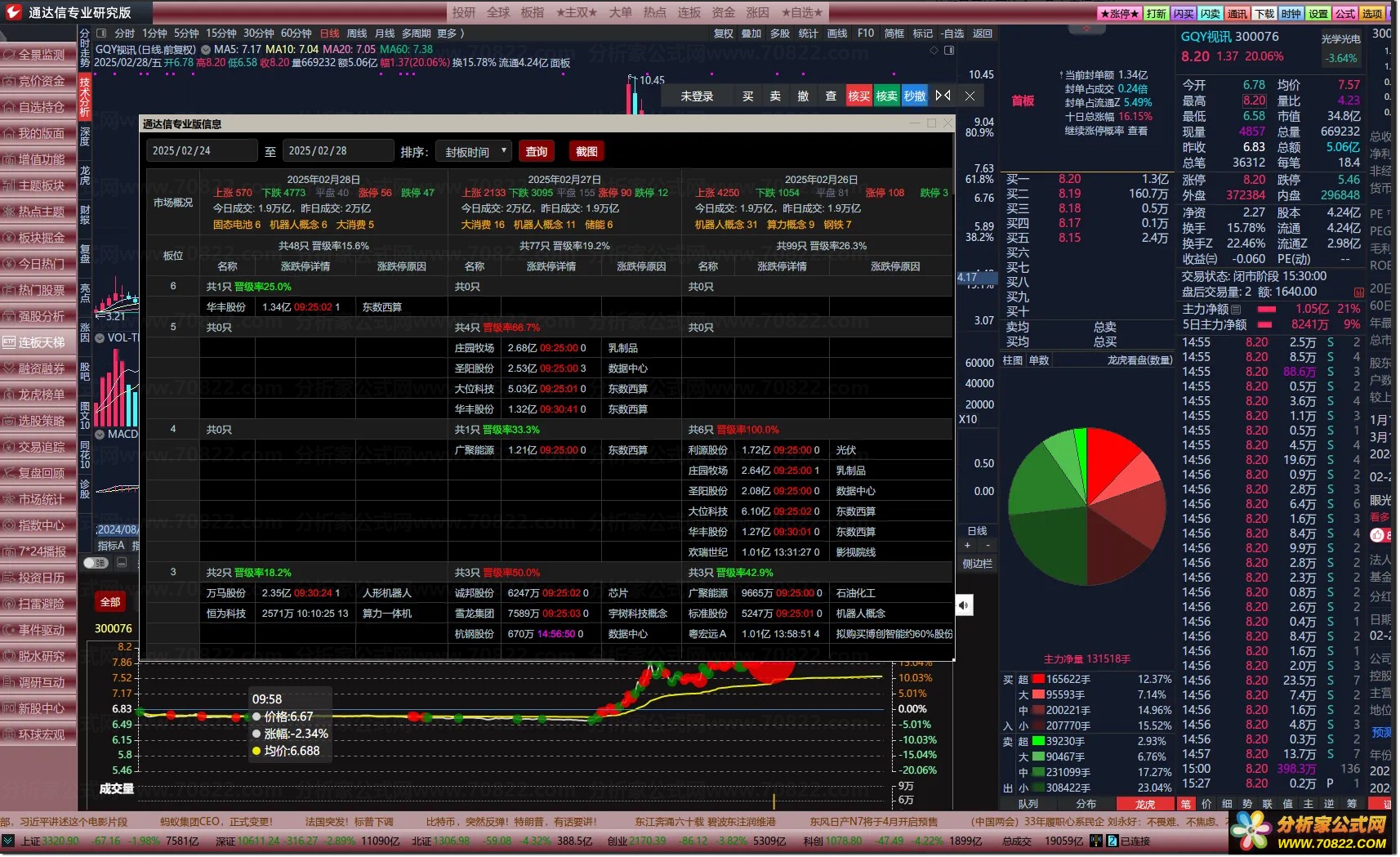Viewport: 1400px width, 857px height.
Task: Click the red 核买 button
Action: 859,96
